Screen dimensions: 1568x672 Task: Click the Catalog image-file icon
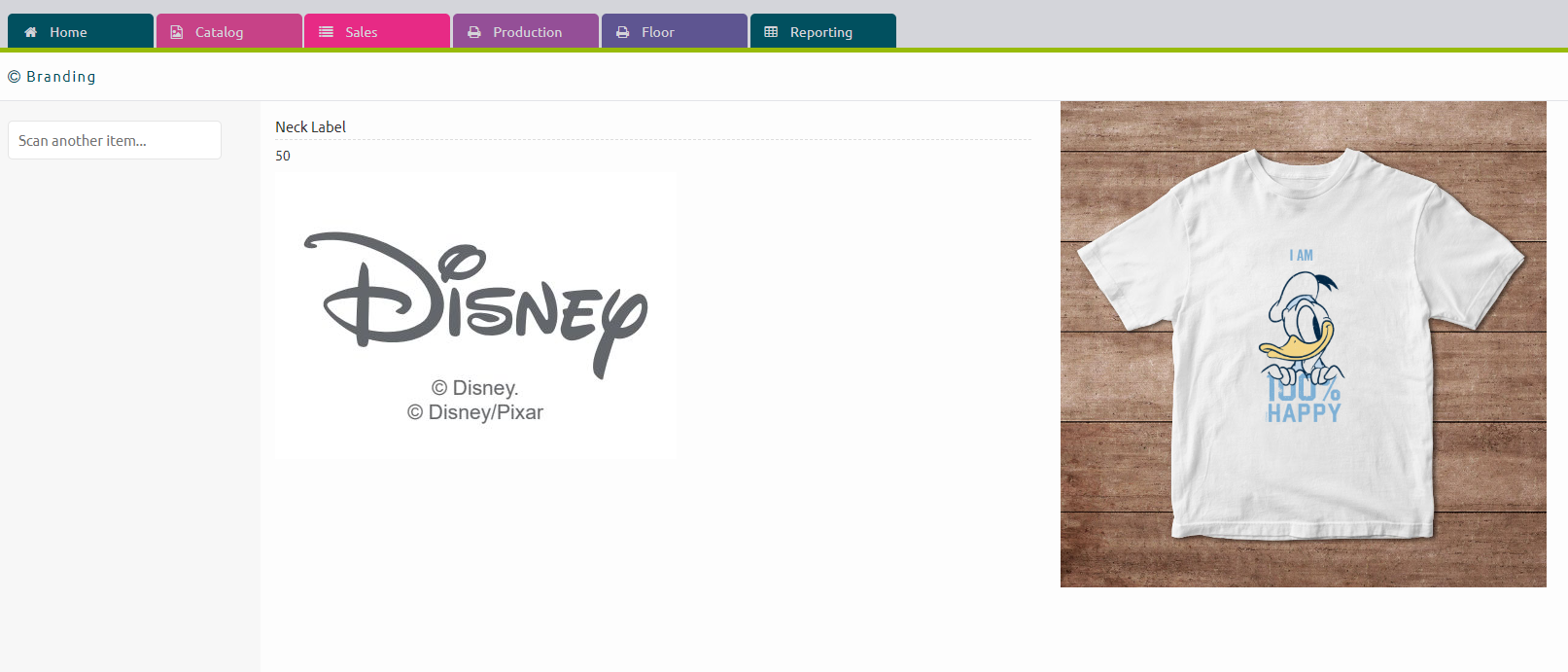(x=177, y=32)
